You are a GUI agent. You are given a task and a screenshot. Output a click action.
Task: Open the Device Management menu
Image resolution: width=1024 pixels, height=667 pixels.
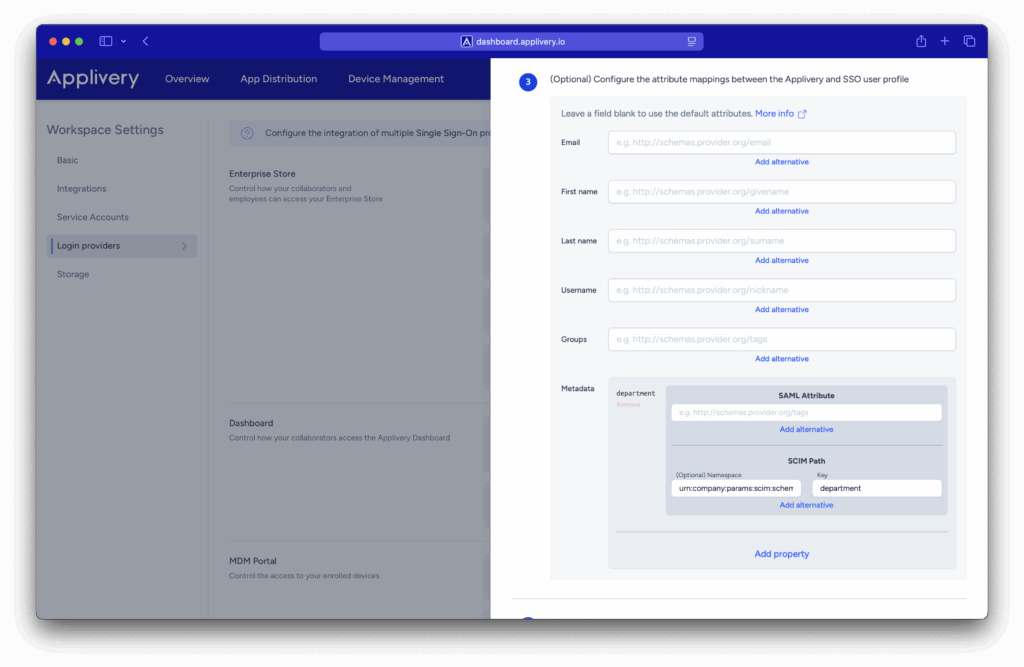click(x=396, y=79)
